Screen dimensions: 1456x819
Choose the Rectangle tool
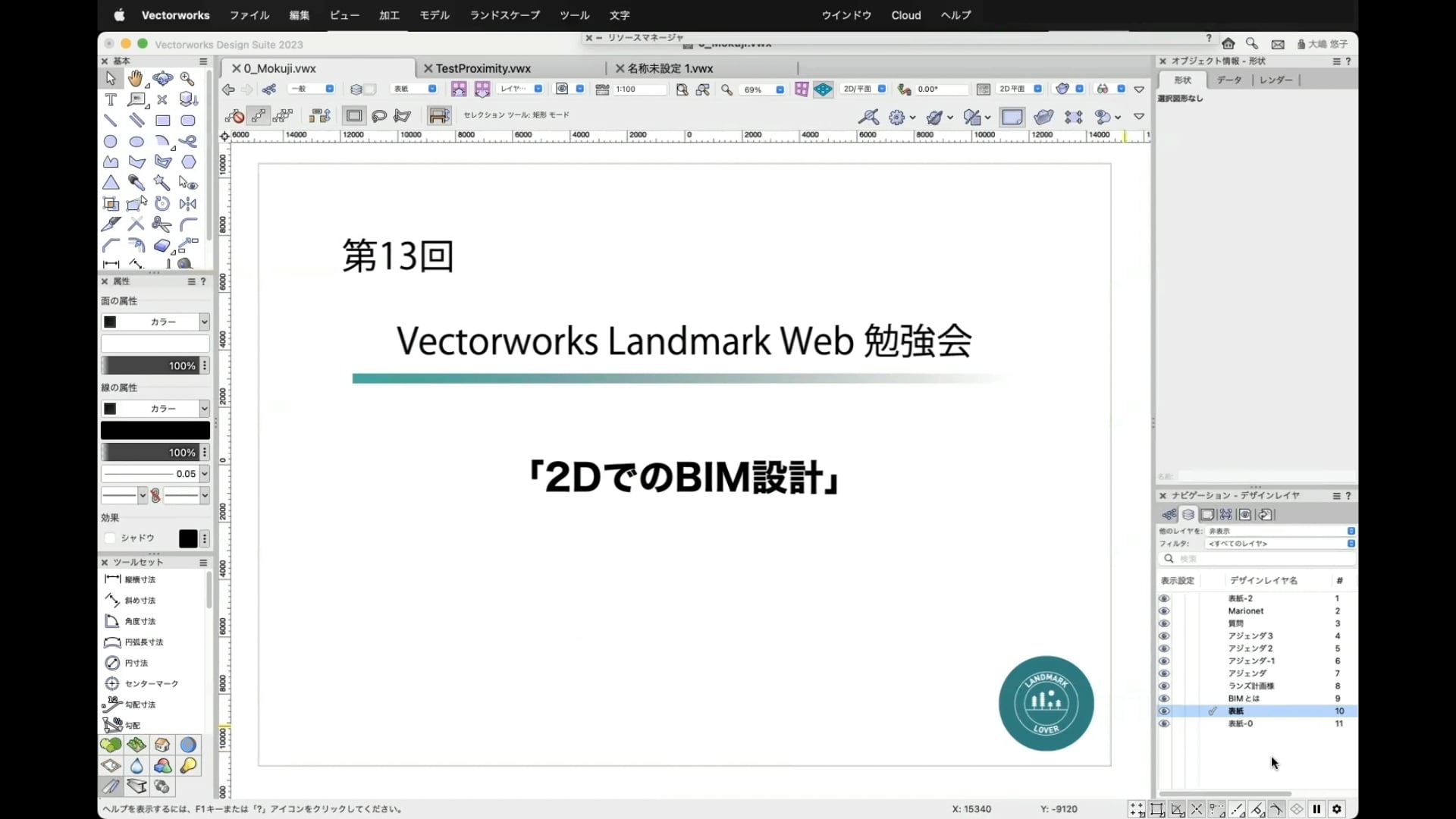162,121
